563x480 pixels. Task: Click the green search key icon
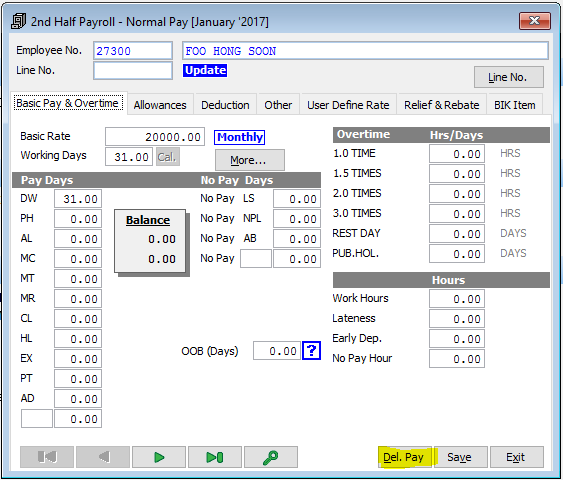271,457
